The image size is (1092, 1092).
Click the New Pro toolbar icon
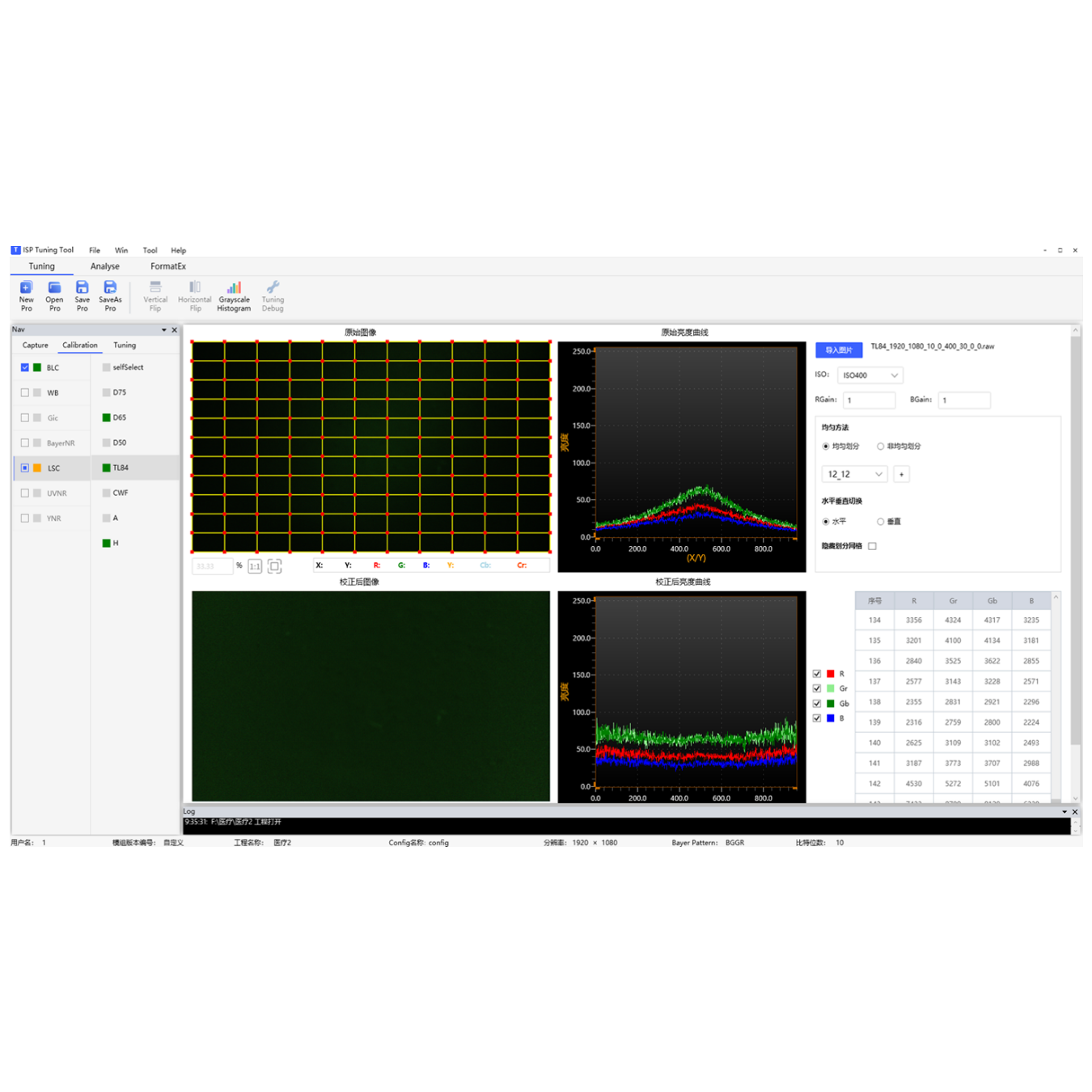click(26, 288)
